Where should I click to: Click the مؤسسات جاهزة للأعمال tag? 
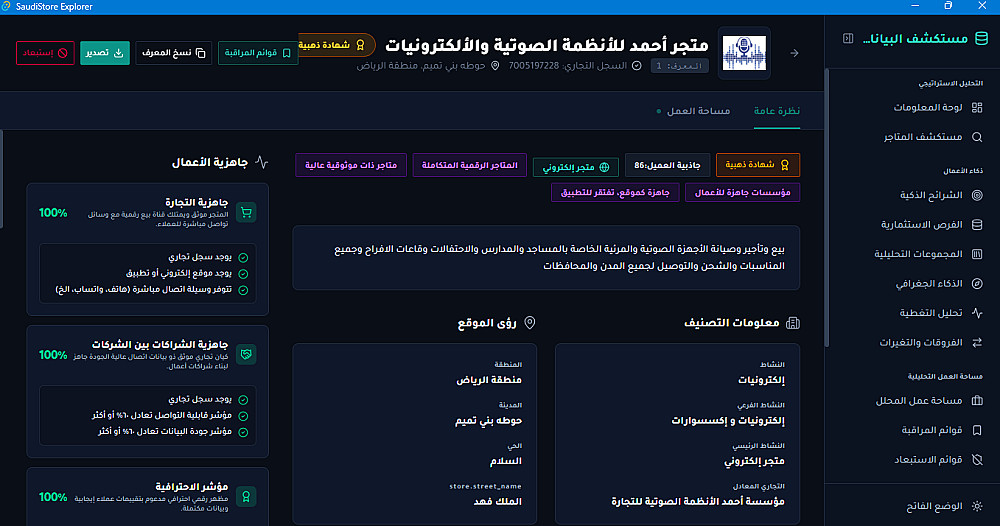[742, 193]
